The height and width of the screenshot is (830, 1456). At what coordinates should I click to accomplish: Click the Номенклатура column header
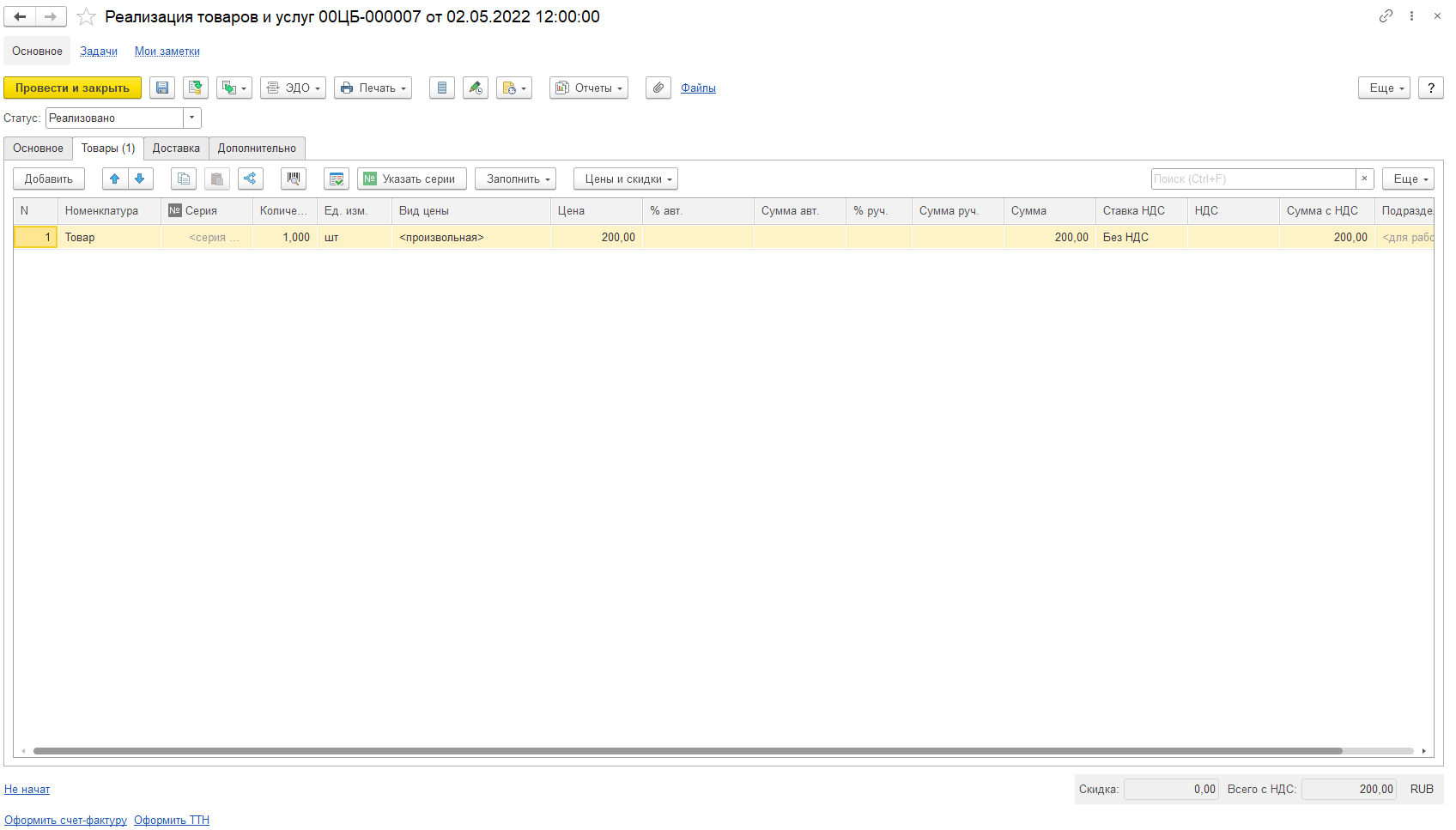click(x=109, y=211)
